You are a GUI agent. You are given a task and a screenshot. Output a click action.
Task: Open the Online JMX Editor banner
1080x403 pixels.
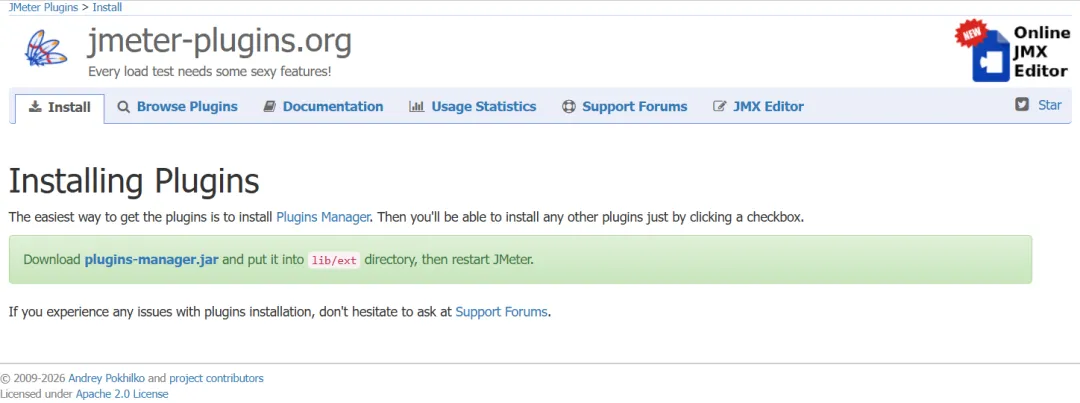click(x=1011, y=52)
